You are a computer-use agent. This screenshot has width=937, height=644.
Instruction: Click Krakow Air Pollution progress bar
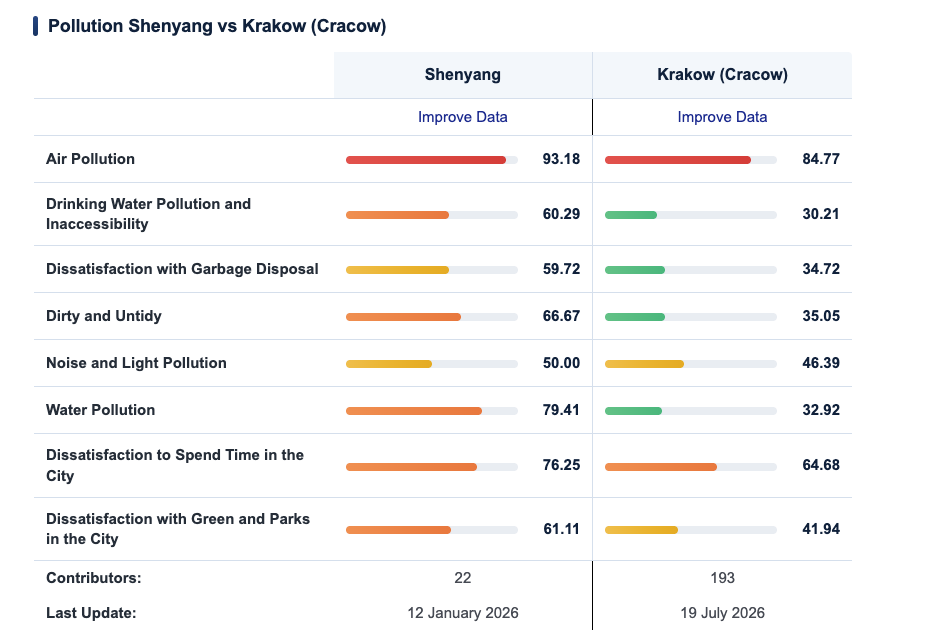691,160
